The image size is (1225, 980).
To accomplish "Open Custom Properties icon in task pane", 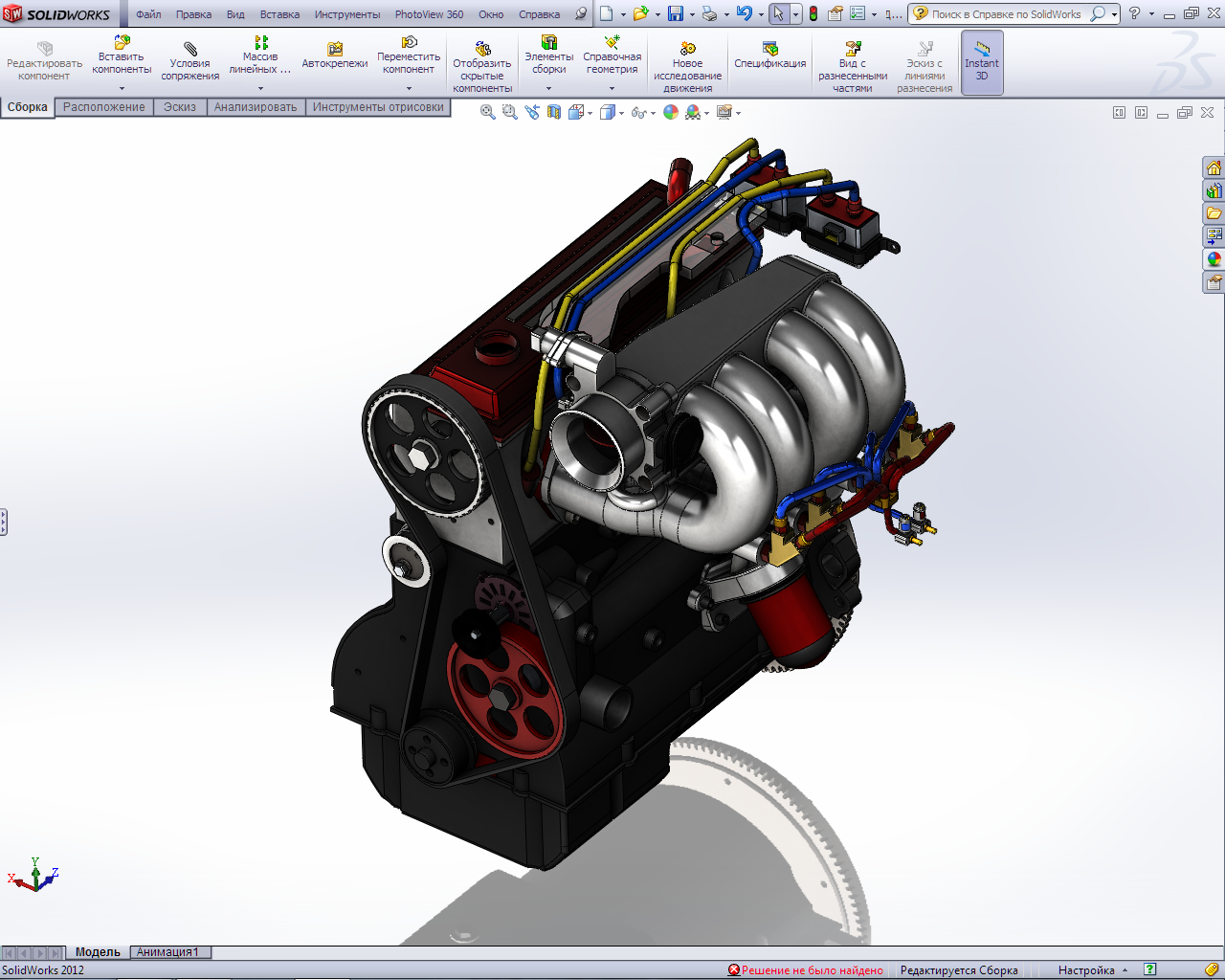I will (x=1214, y=282).
